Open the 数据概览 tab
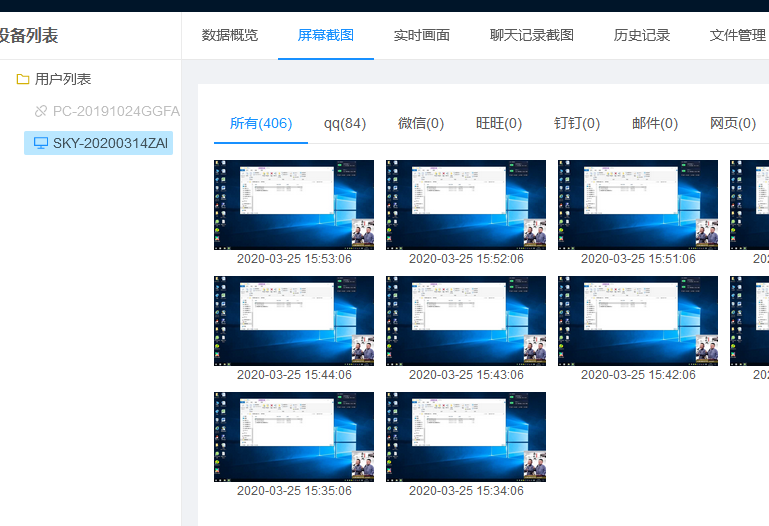The width and height of the screenshot is (769, 526). 229,35
